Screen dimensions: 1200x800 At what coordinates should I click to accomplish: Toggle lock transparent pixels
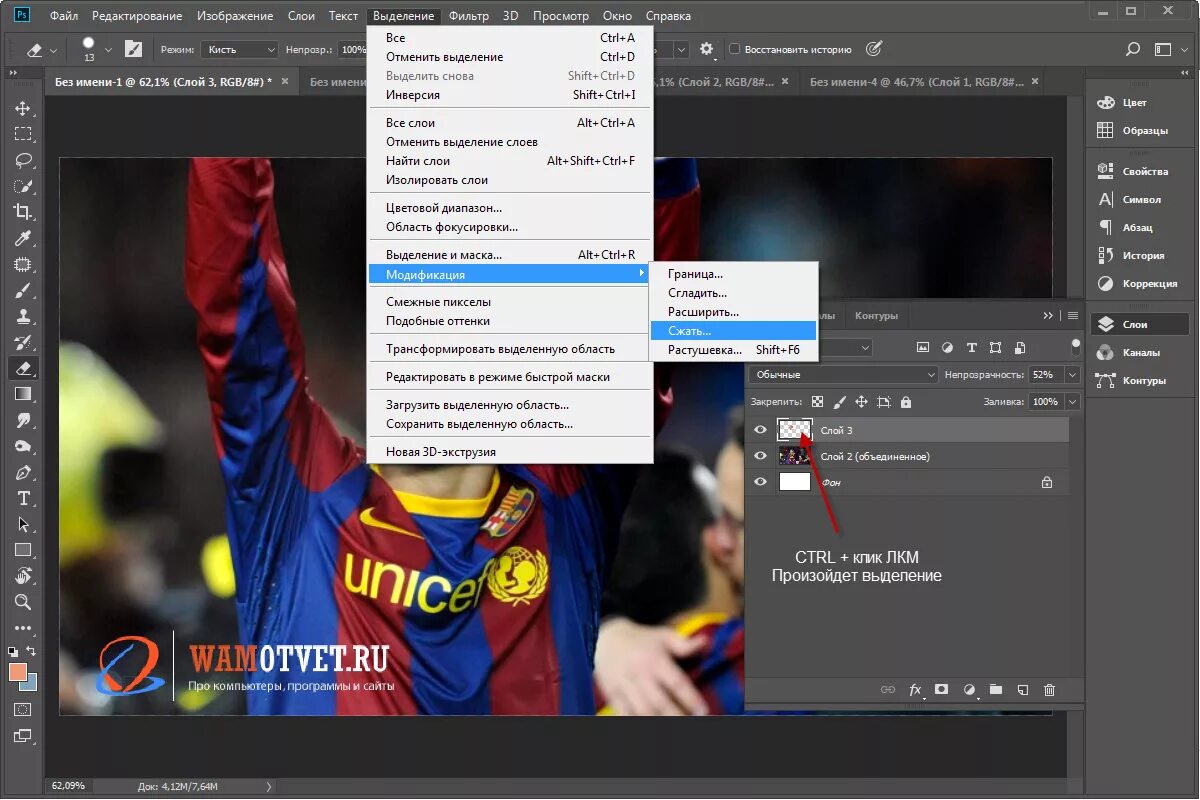click(817, 402)
